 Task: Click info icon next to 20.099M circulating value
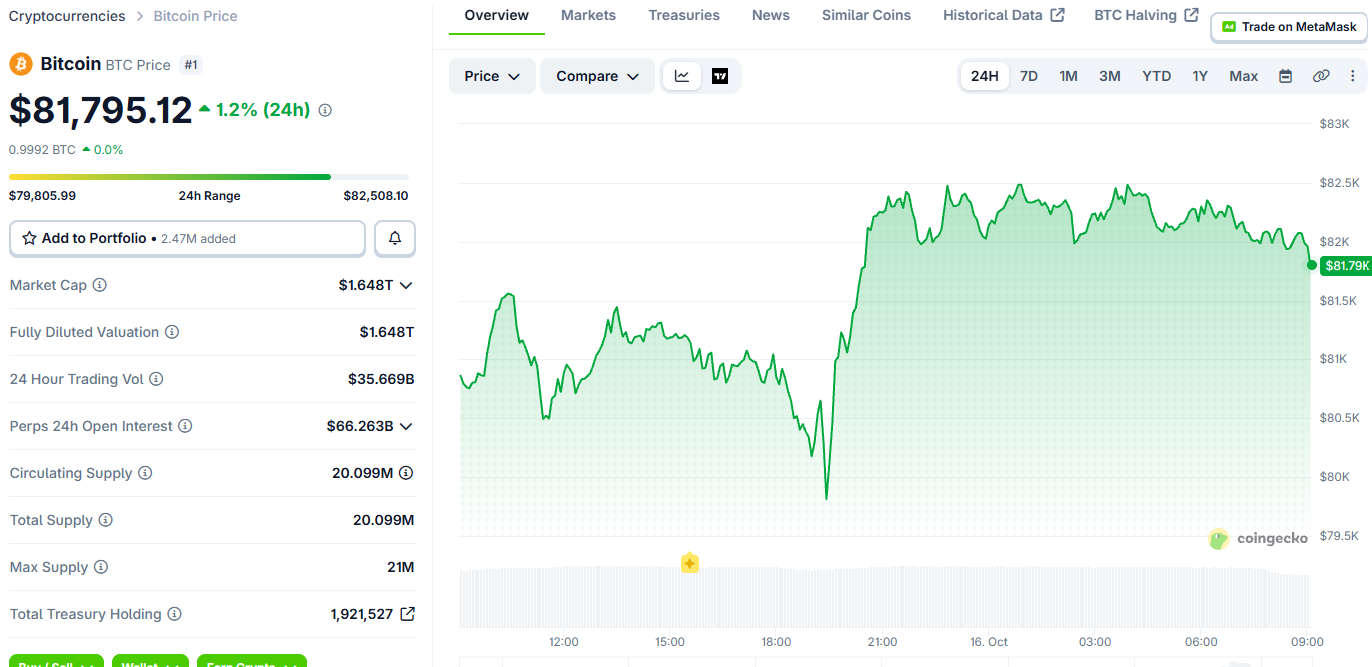click(x=406, y=473)
